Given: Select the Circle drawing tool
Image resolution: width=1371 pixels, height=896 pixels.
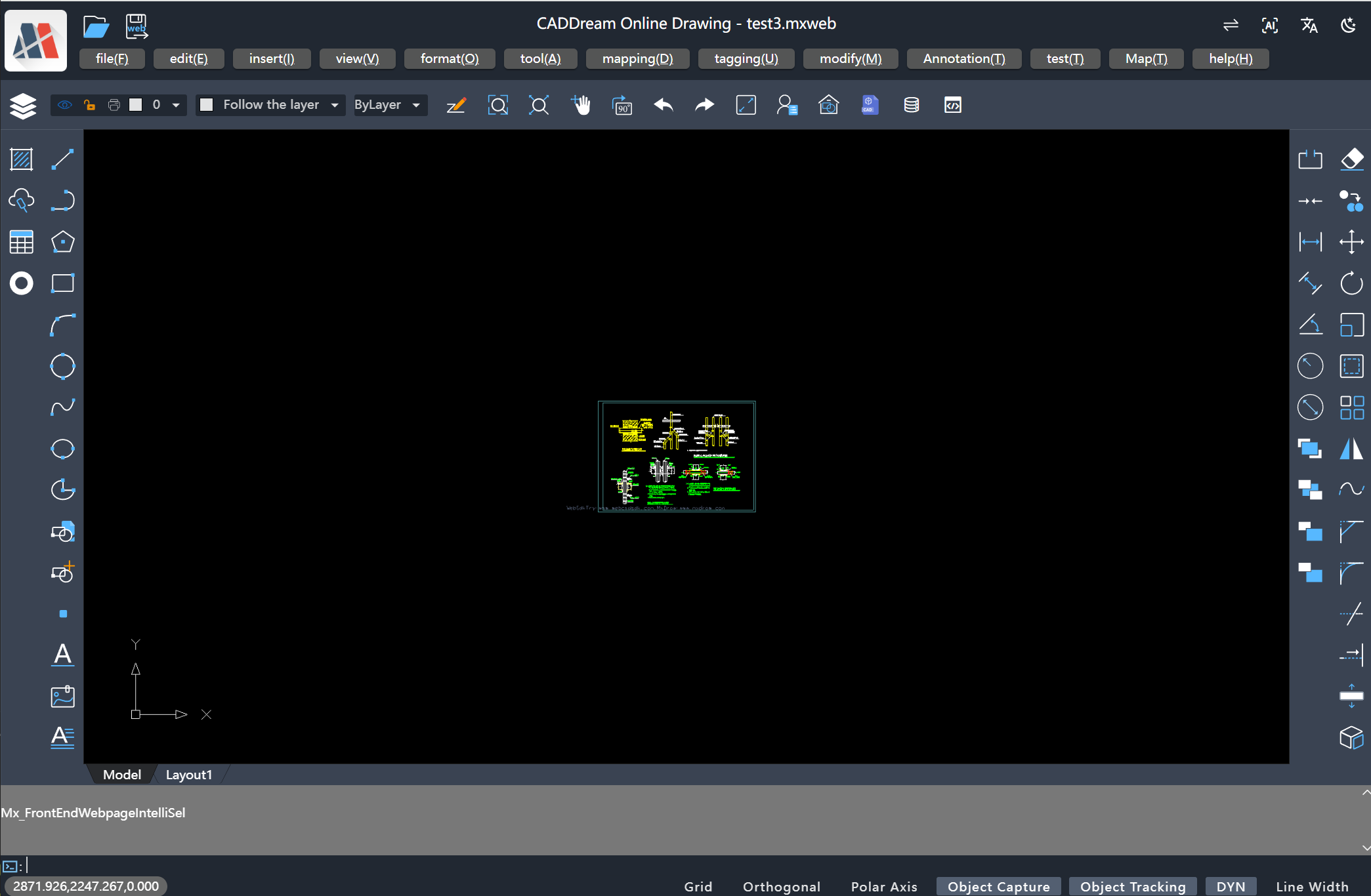Looking at the screenshot, I should [62, 366].
